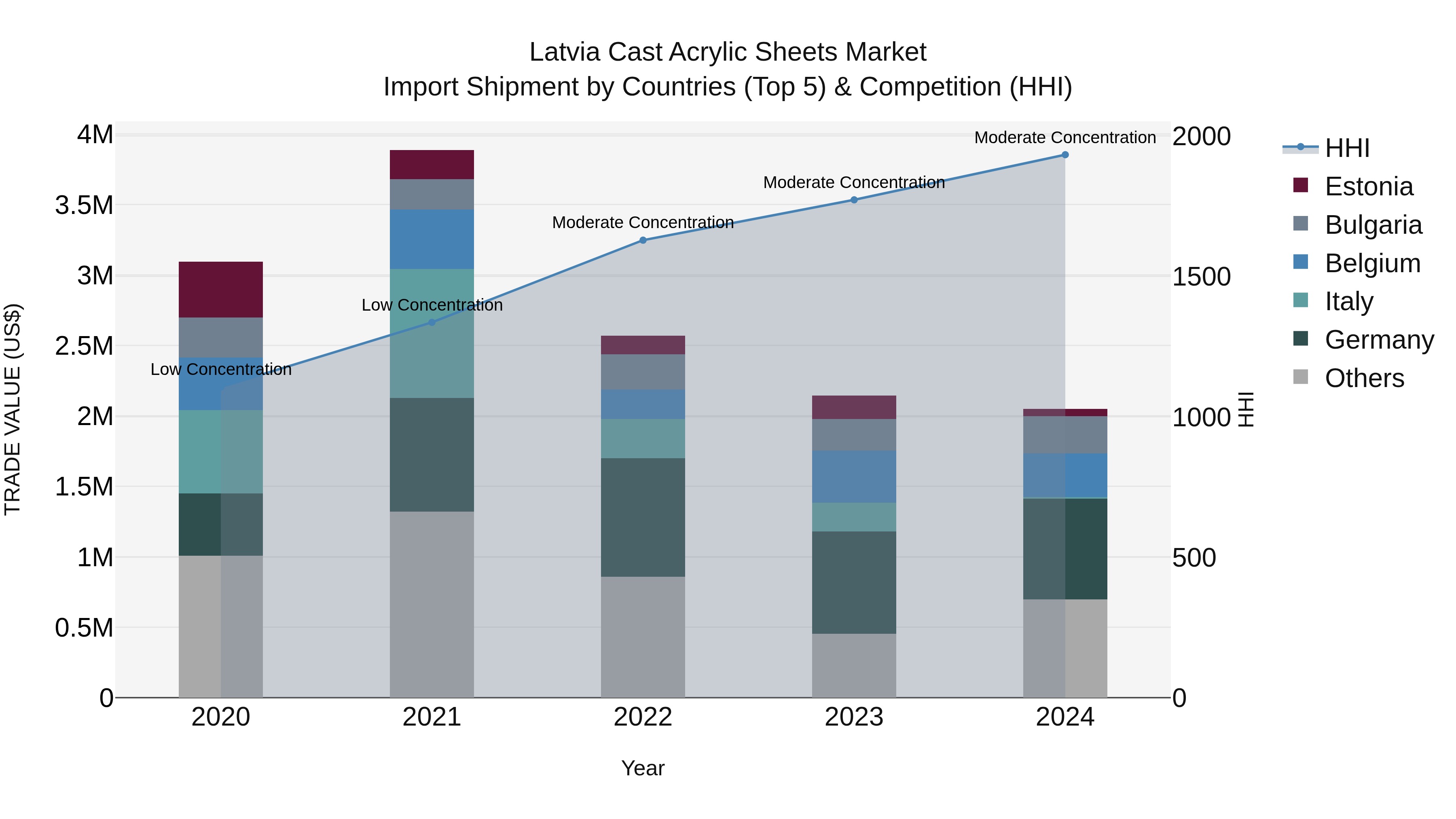This screenshot has width=1456, height=819.
Task: Click the 'Year' axis title
Action: (643, 768)
